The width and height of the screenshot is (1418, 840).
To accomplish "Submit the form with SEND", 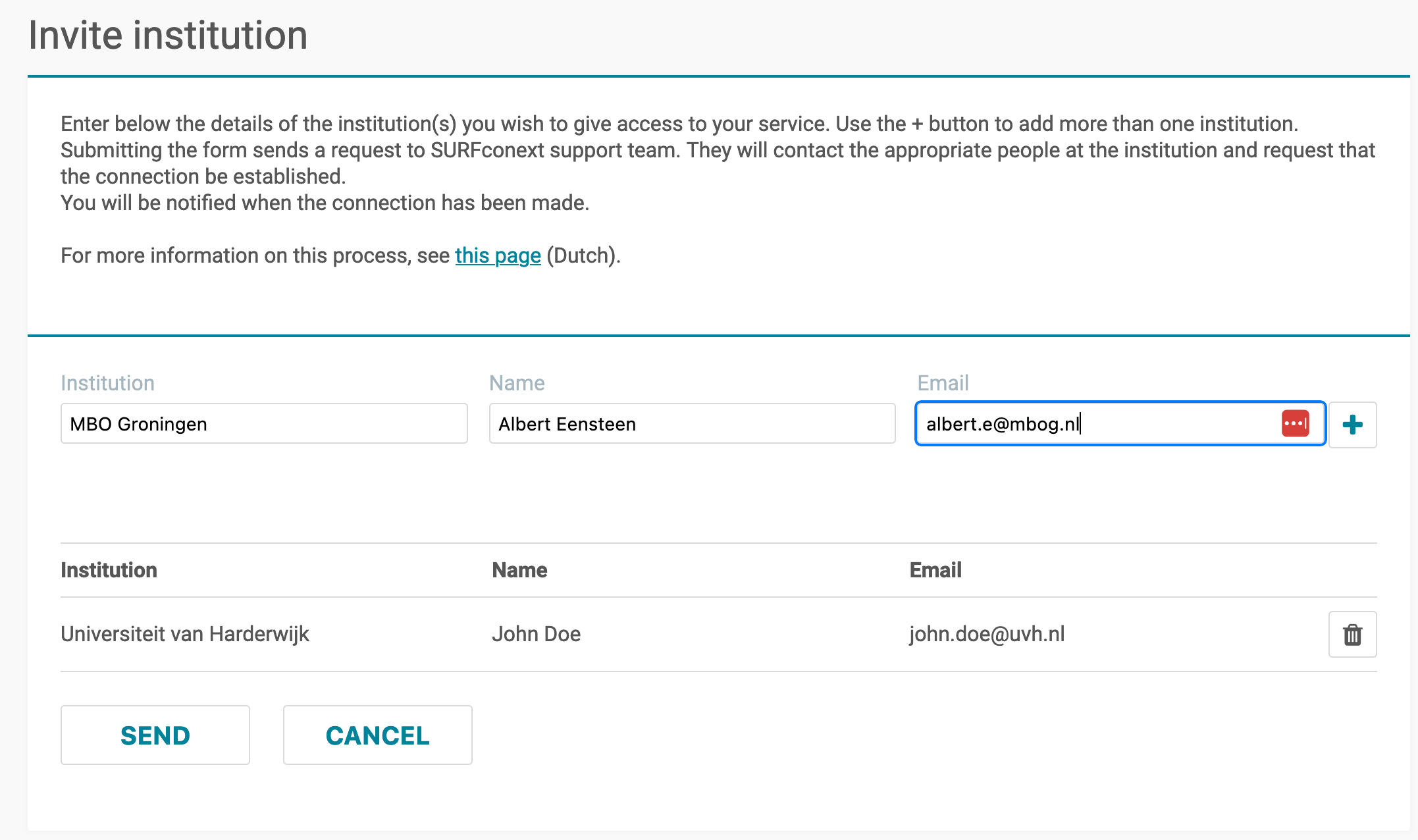I will [155, 735].
